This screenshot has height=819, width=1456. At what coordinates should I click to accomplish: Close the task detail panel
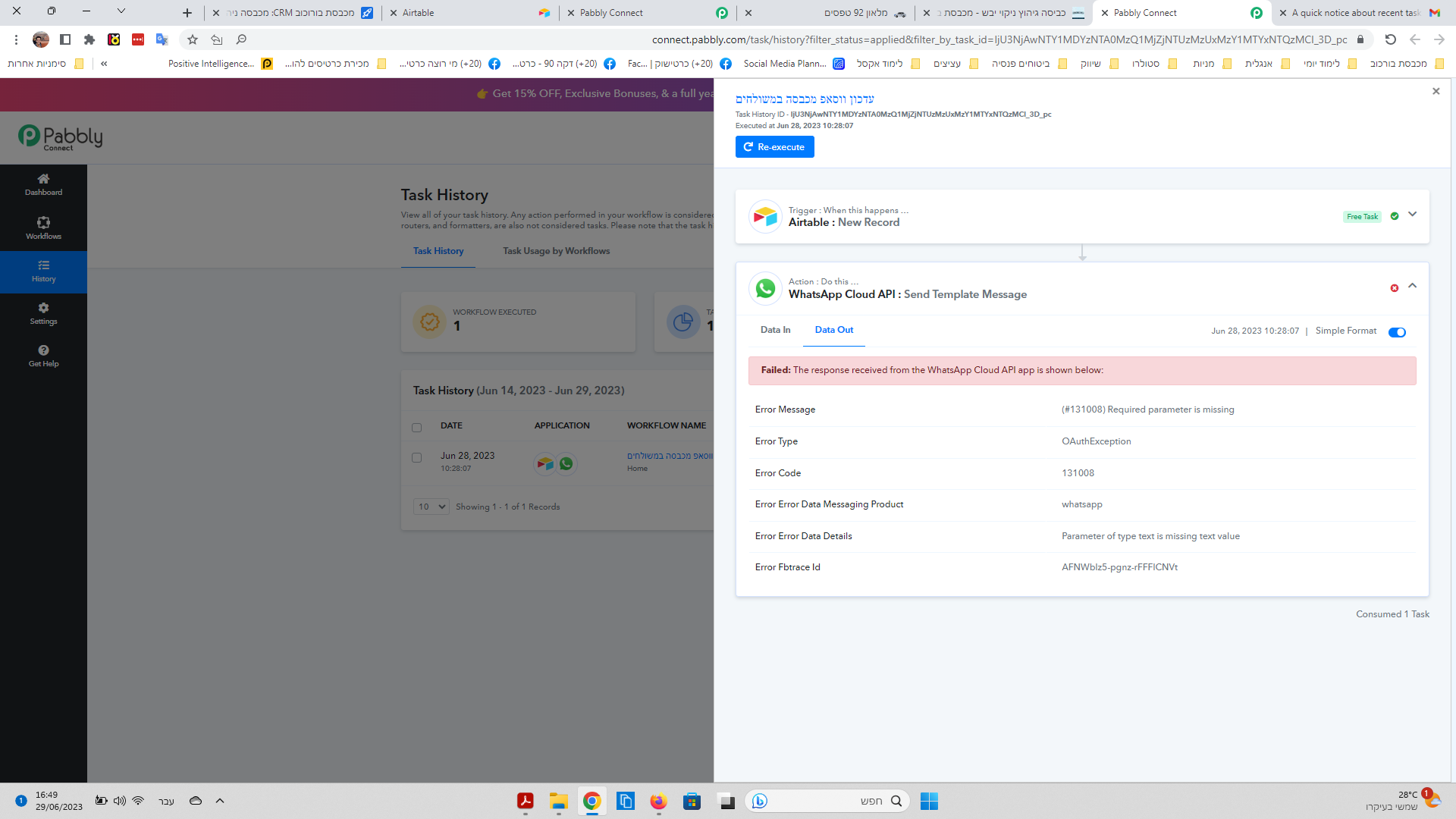click(x=1436, y=91)
